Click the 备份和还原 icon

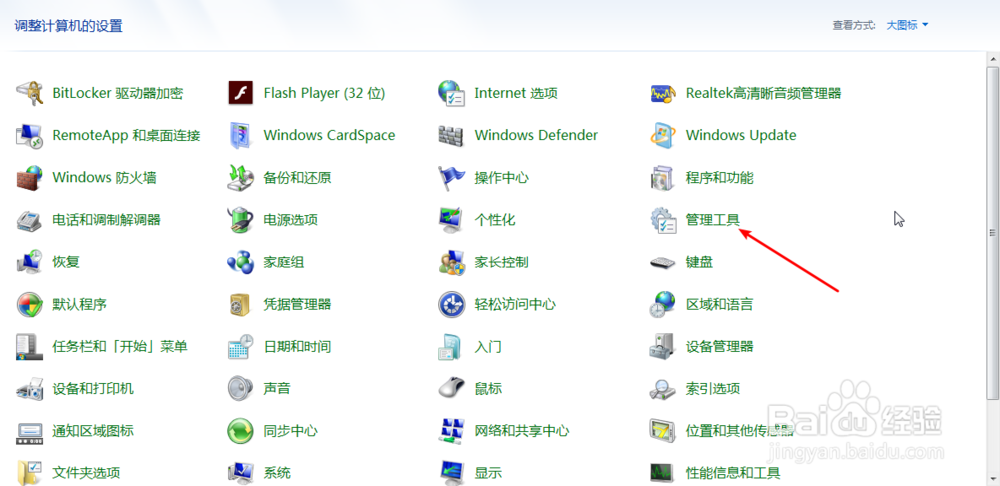coord(240,177)
